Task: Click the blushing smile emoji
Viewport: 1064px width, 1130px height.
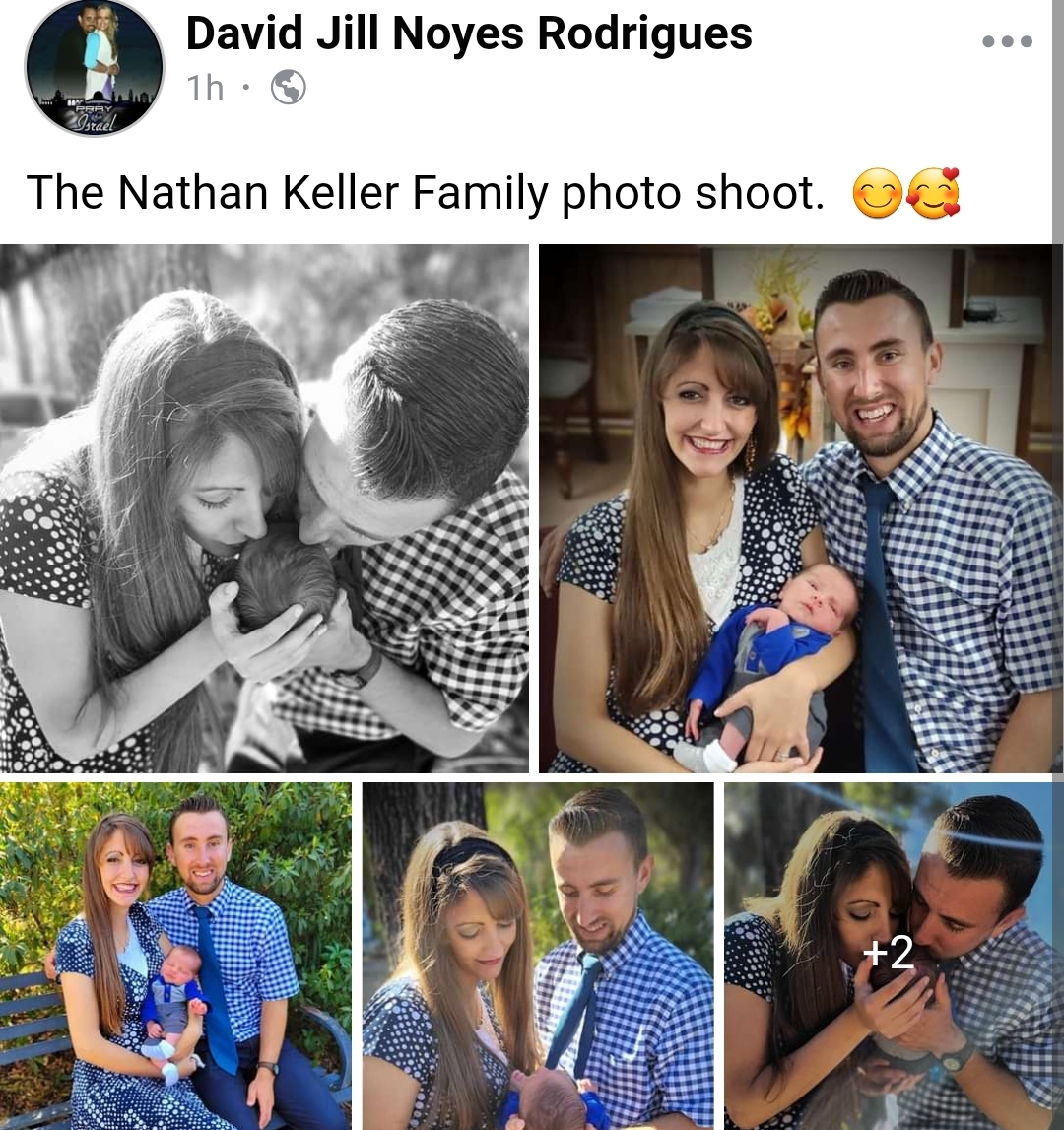Action: coord(877,194)
